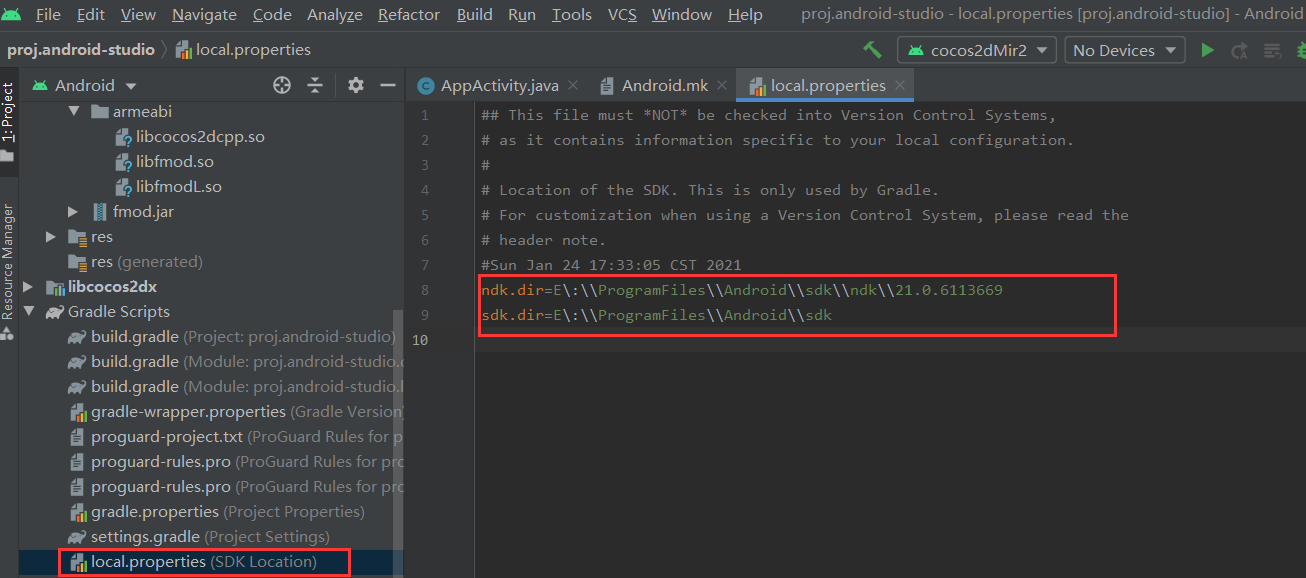Viewport: 1306px width, 578px height.
Task: Open the File menu
Action: click(48, 15)
